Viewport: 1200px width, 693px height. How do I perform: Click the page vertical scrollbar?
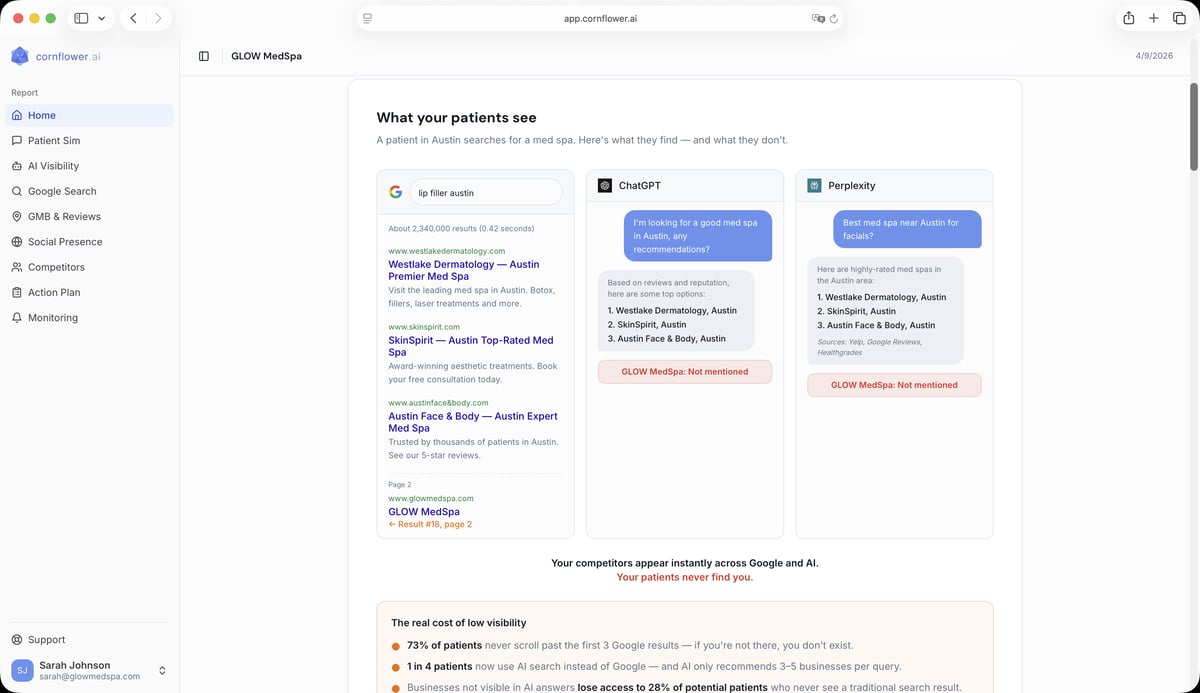pos(1193,127)
